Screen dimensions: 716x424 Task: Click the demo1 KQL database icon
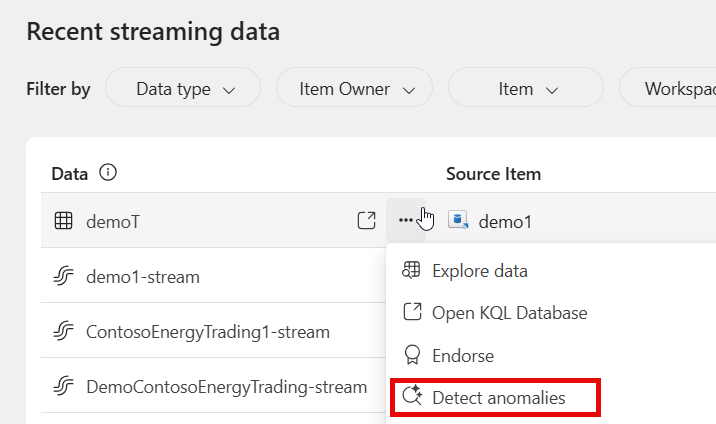[x=459, y=221]
